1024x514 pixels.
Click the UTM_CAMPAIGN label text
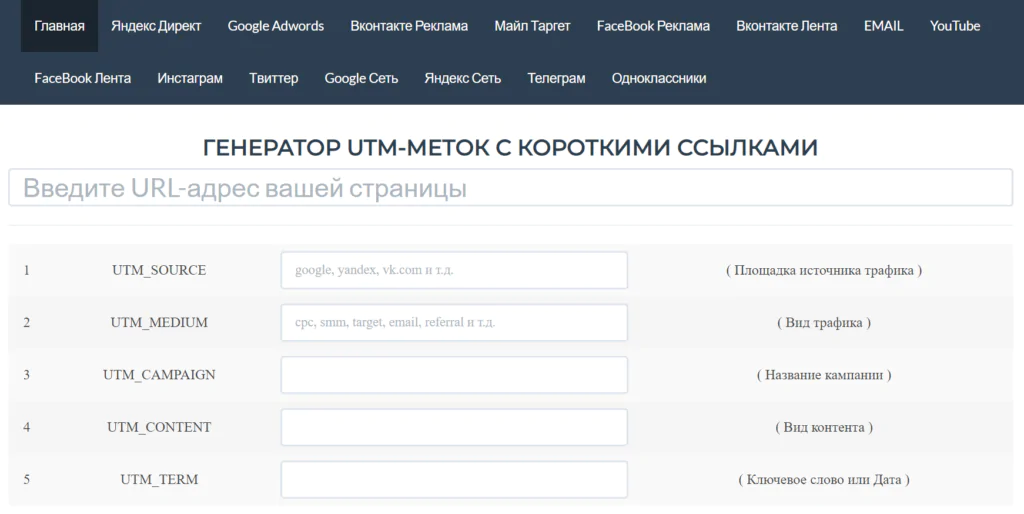point(159,375)
